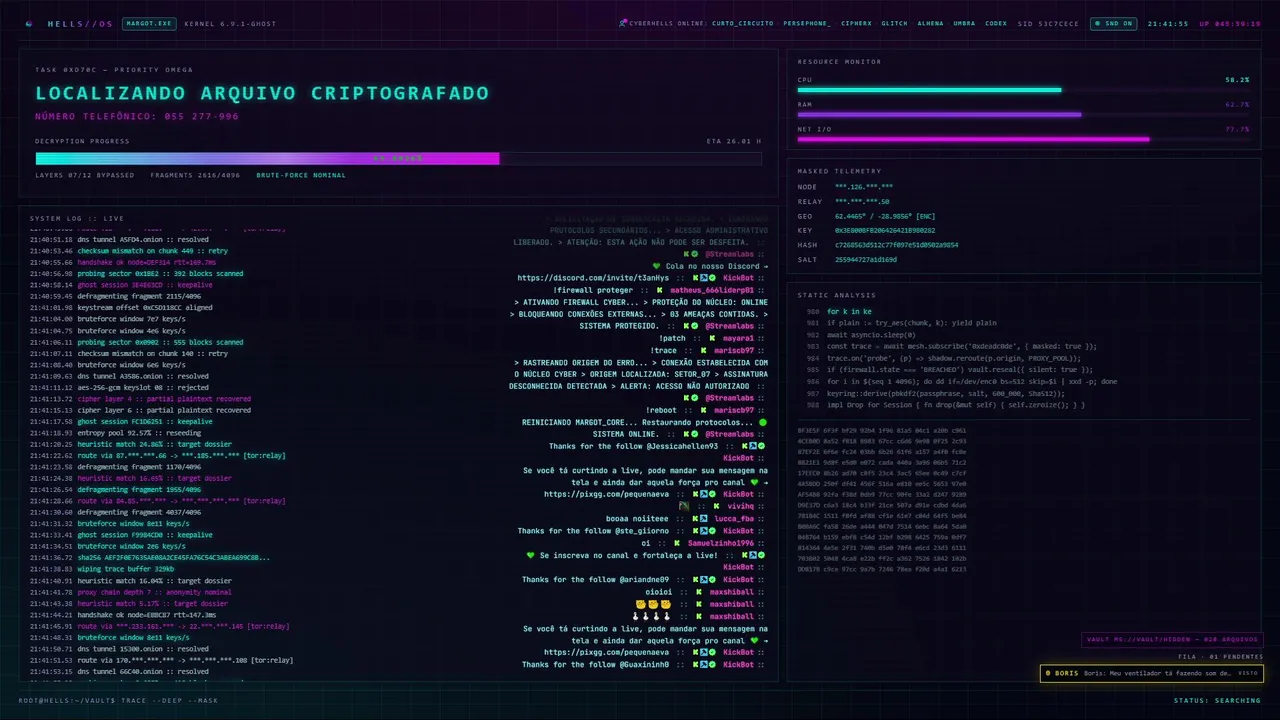Click VISTO on the Boris message
The image size is (1280, 720).
pyautogui.click(x=1247, y=673)
